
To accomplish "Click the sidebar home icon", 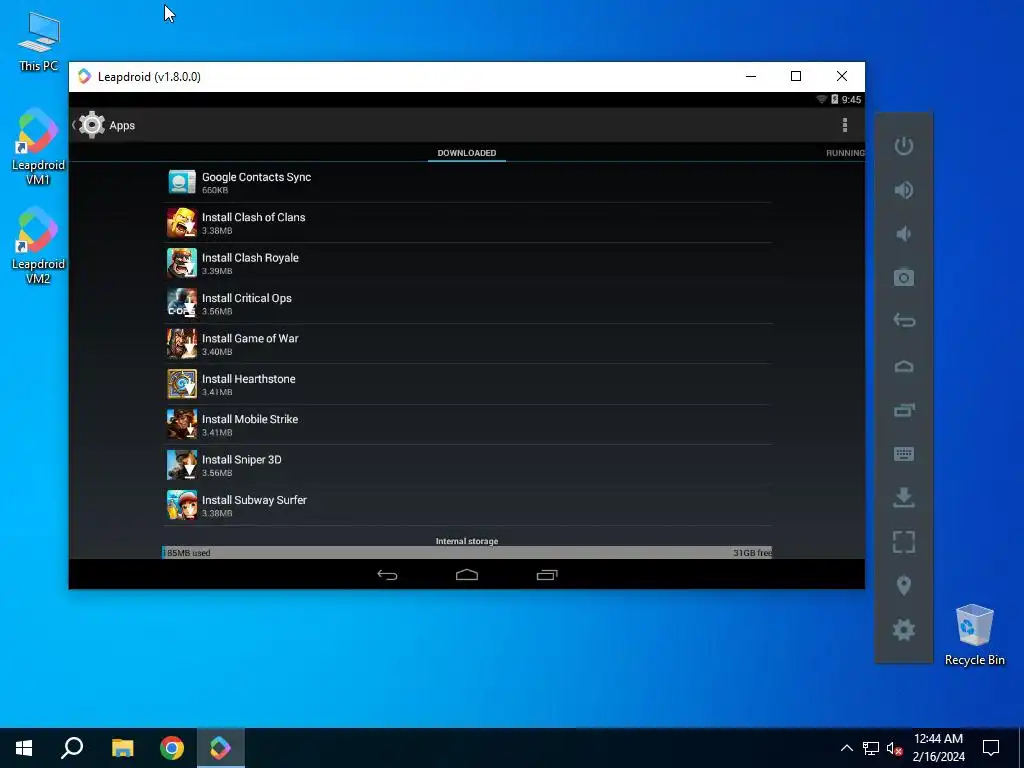I will click(904, 366).
